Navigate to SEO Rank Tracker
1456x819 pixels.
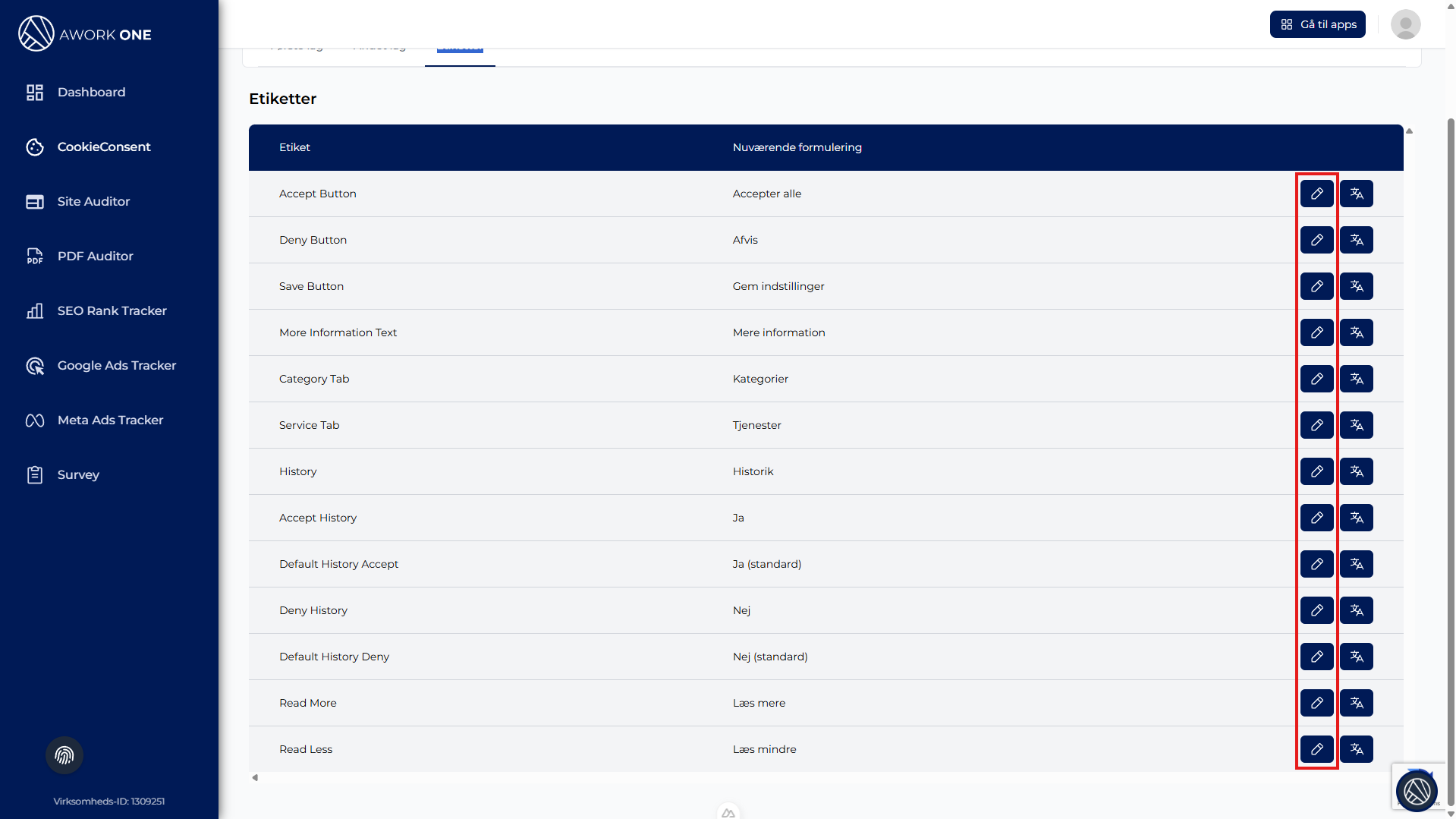coord(112,310)
